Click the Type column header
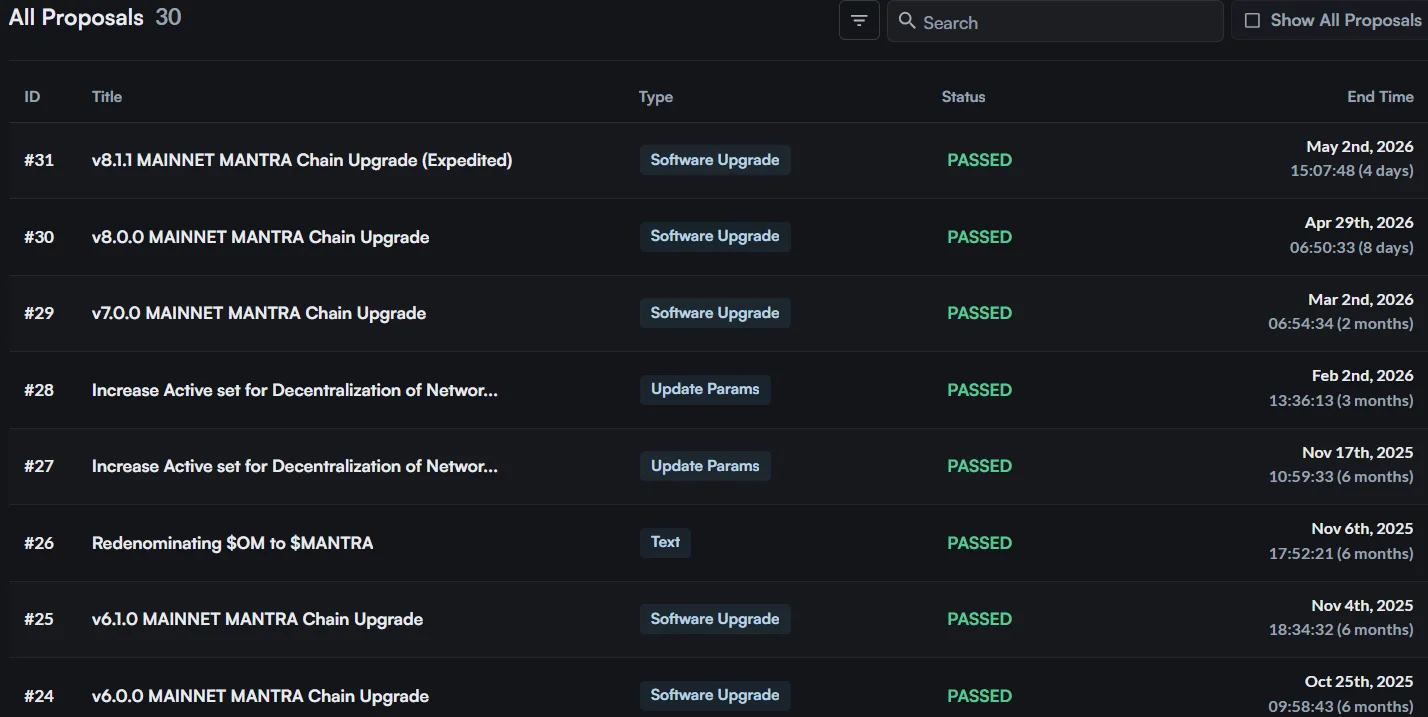This screenshot has height=717, width=1428. (x=656, y=97)
